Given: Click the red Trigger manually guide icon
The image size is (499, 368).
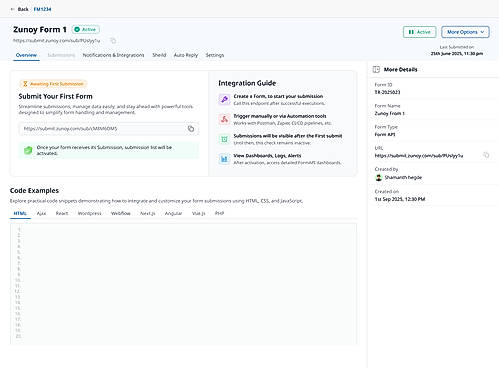Looking at the screenshot, I should tap(224, 119).
